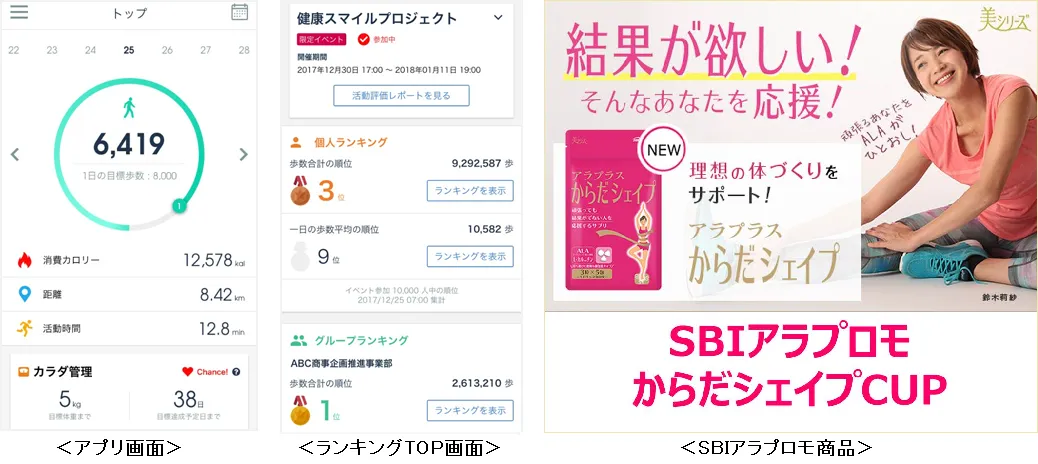Select date 26 in the date strip
1038x464 pixels.
pos(167,50)
